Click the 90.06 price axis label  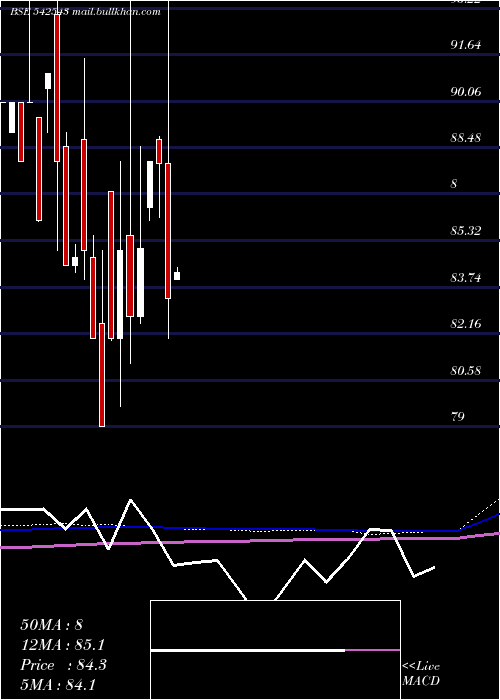[466, 92]
